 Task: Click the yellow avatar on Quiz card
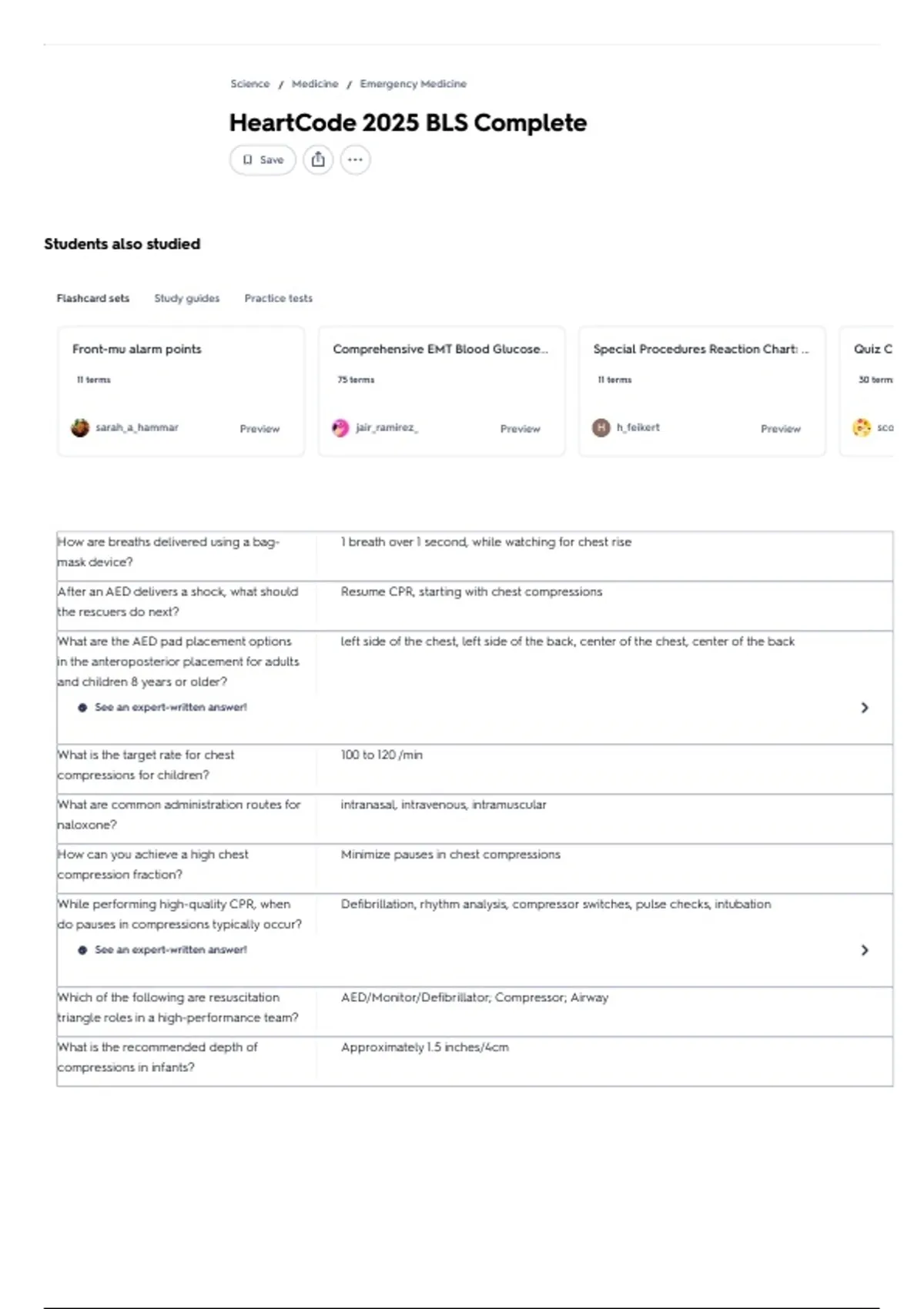[862, 427]
